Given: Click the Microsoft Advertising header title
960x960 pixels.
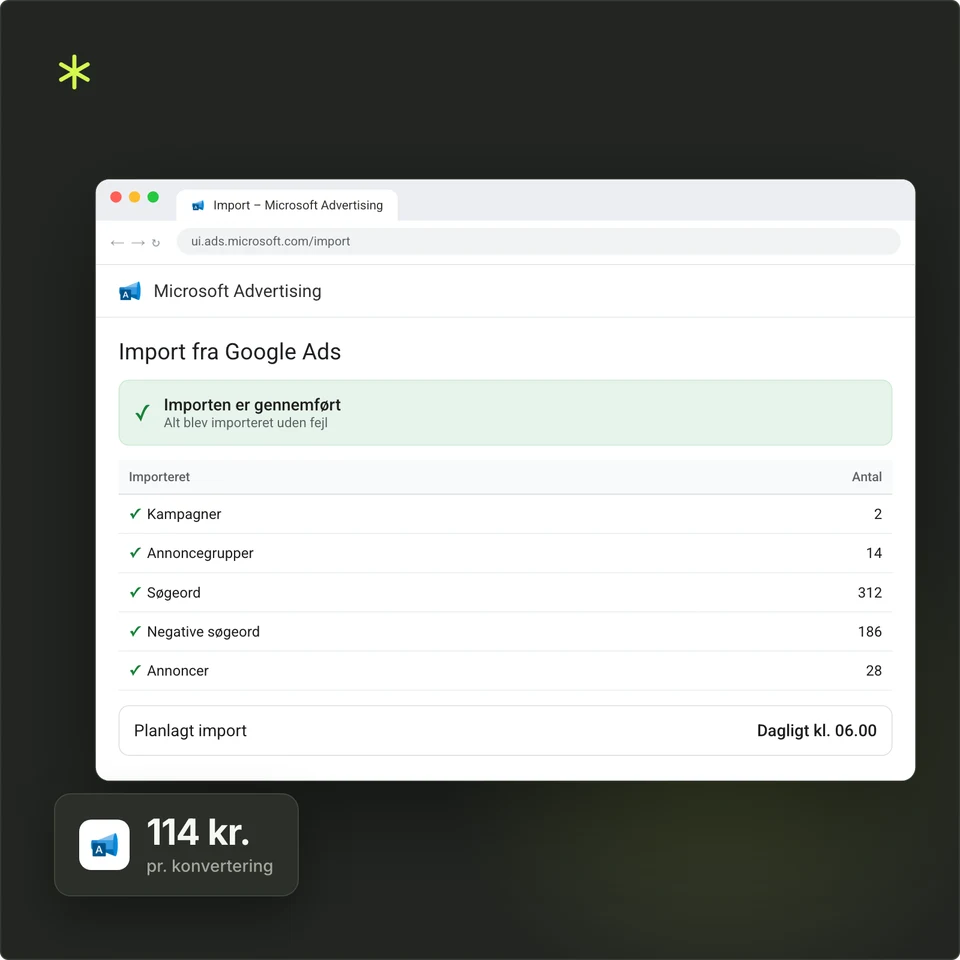Looking at the screenshot, I should coord(237,291).
